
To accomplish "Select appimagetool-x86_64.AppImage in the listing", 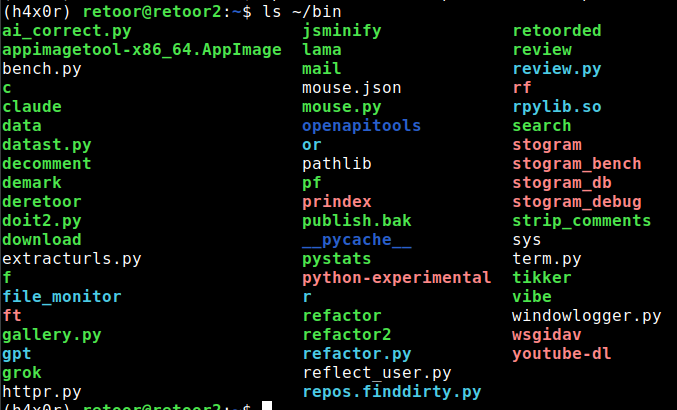I will 142,50.
